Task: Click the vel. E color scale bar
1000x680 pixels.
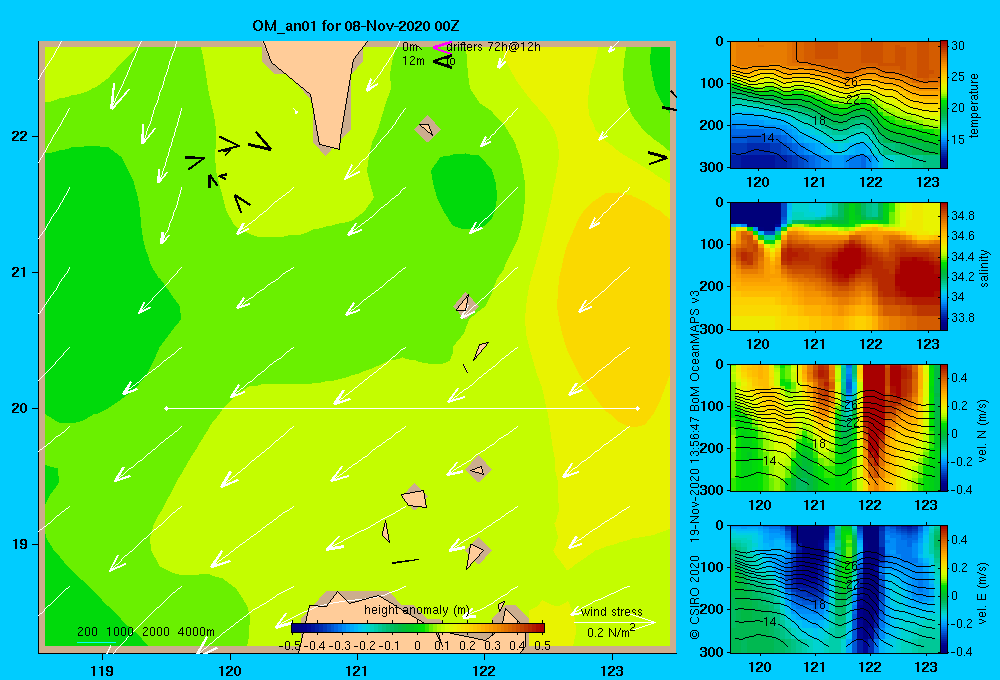Action: pos(943,589)
